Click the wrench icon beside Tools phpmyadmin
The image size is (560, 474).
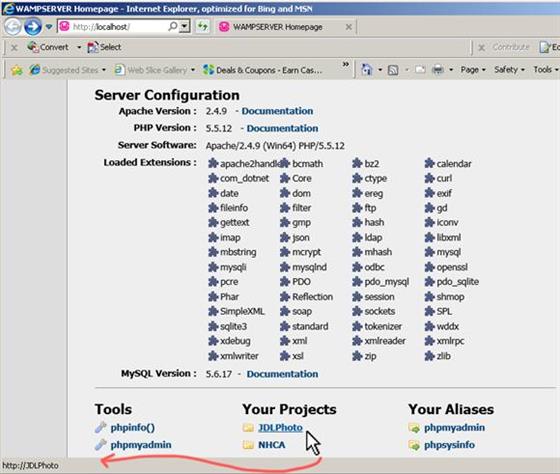click(x=101, y=445)
